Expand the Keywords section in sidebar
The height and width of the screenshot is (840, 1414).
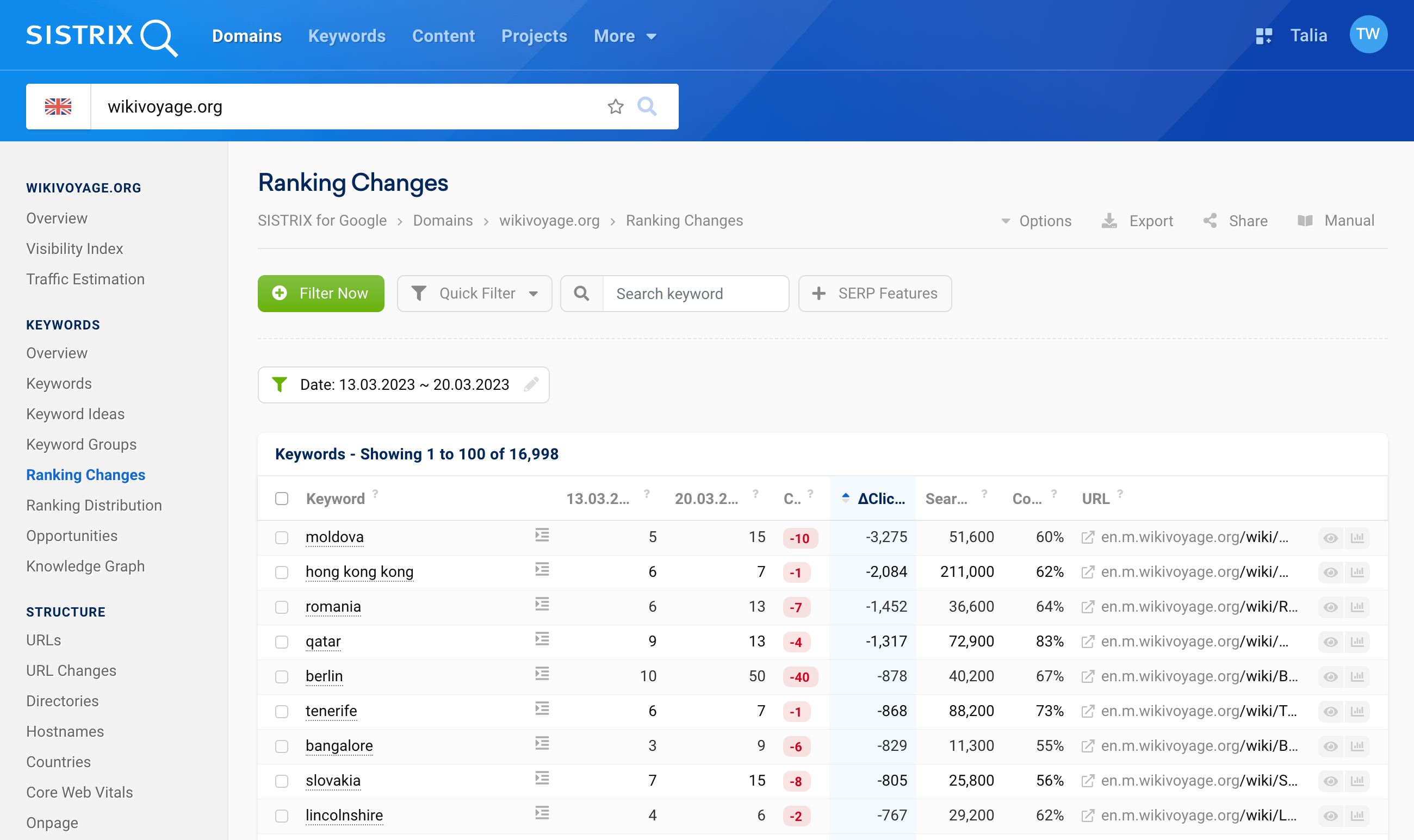(x=63, y=324)
